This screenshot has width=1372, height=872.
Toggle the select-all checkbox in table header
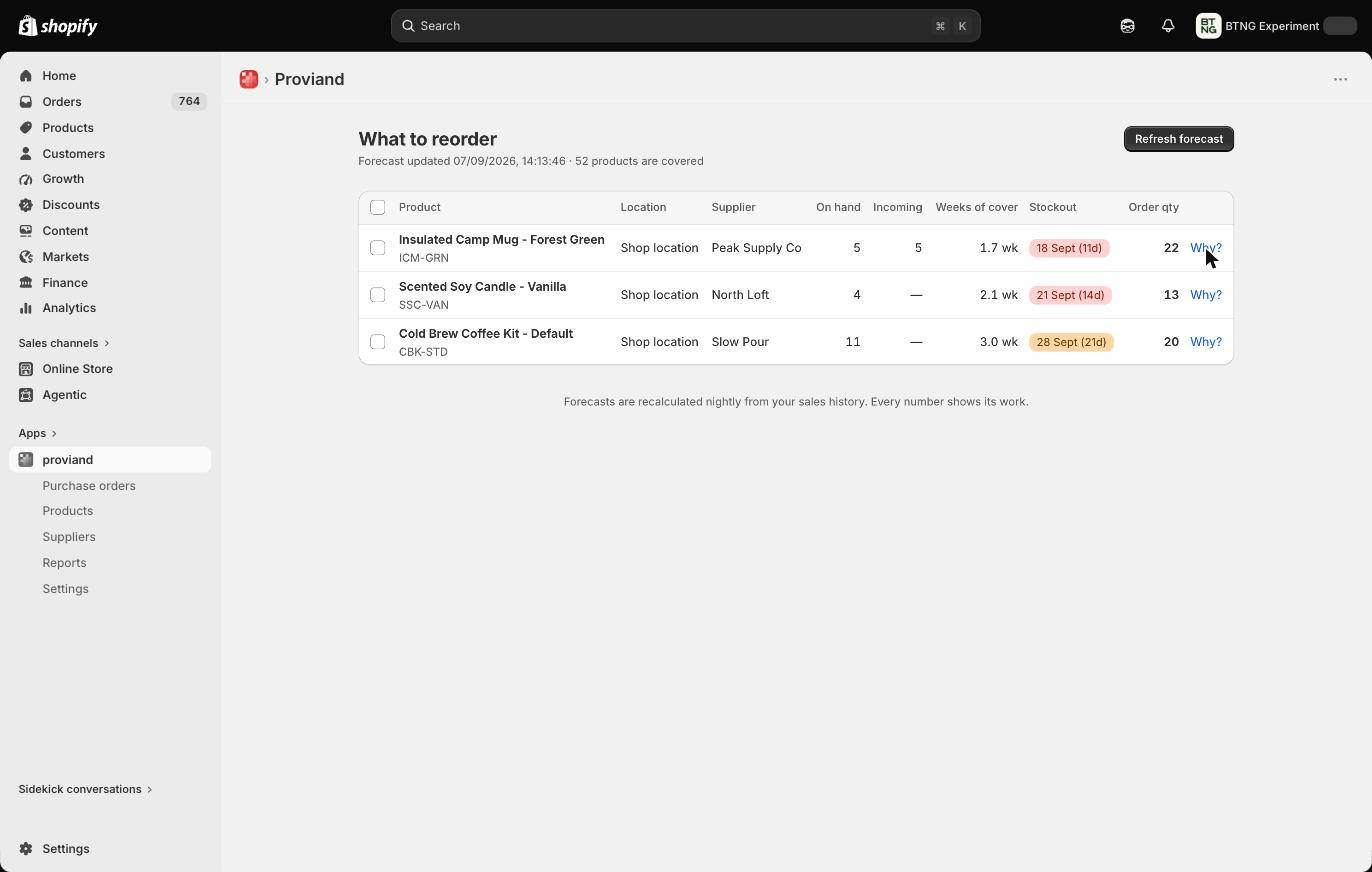377,207
